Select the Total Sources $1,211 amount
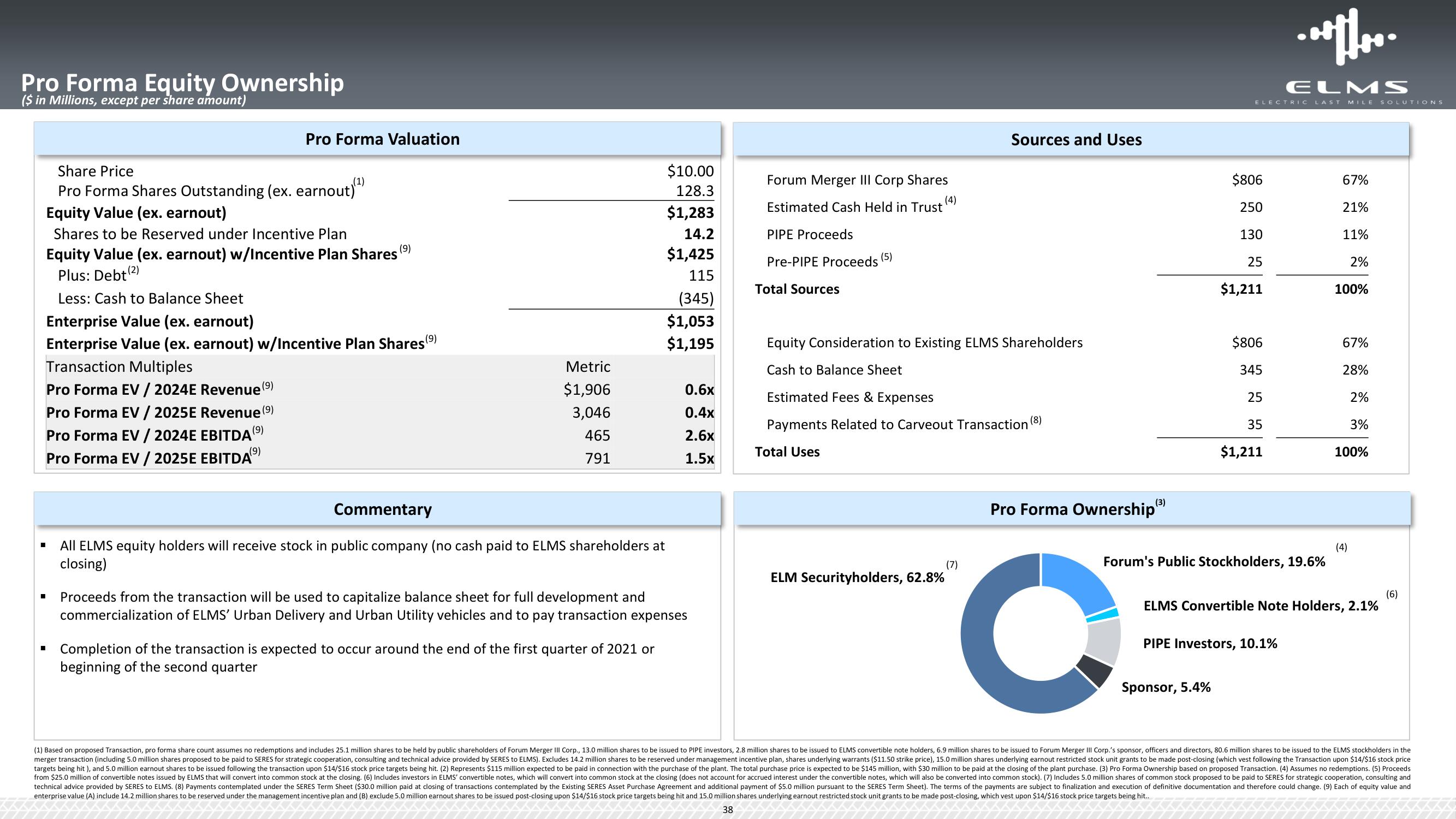The width and height of the screenshot is (1456, 819). pyautogui.click(x=1241, y=289)
